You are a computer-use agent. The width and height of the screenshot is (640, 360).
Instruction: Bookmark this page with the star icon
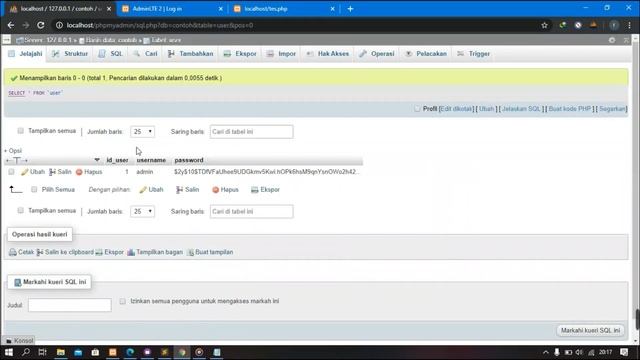pos(544,25)
